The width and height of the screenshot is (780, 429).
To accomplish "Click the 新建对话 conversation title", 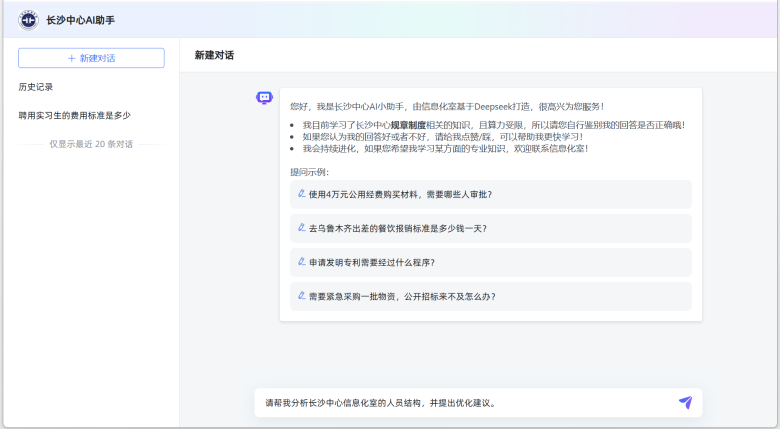I will point(214,55).
